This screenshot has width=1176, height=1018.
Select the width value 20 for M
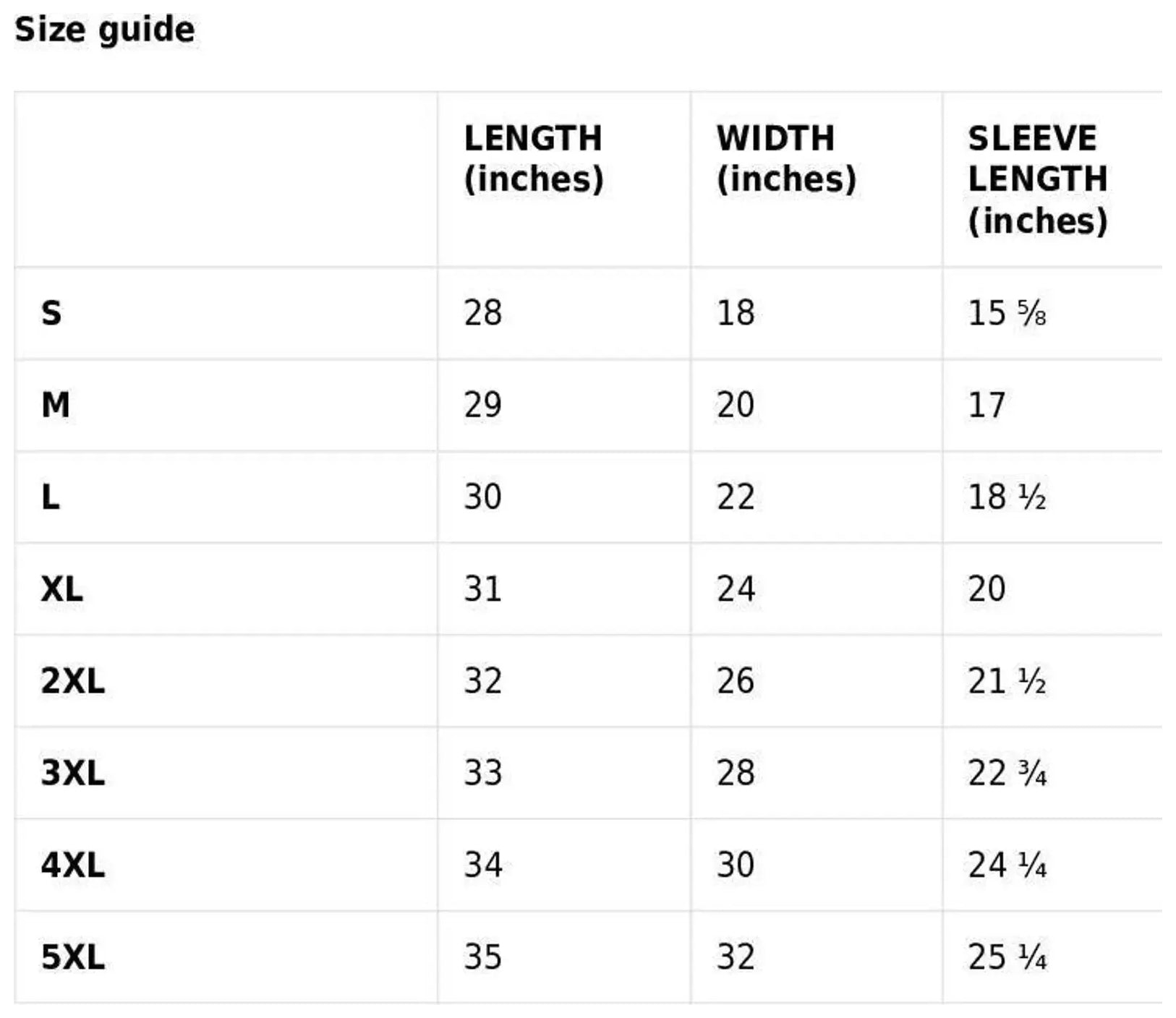[735, 405]
